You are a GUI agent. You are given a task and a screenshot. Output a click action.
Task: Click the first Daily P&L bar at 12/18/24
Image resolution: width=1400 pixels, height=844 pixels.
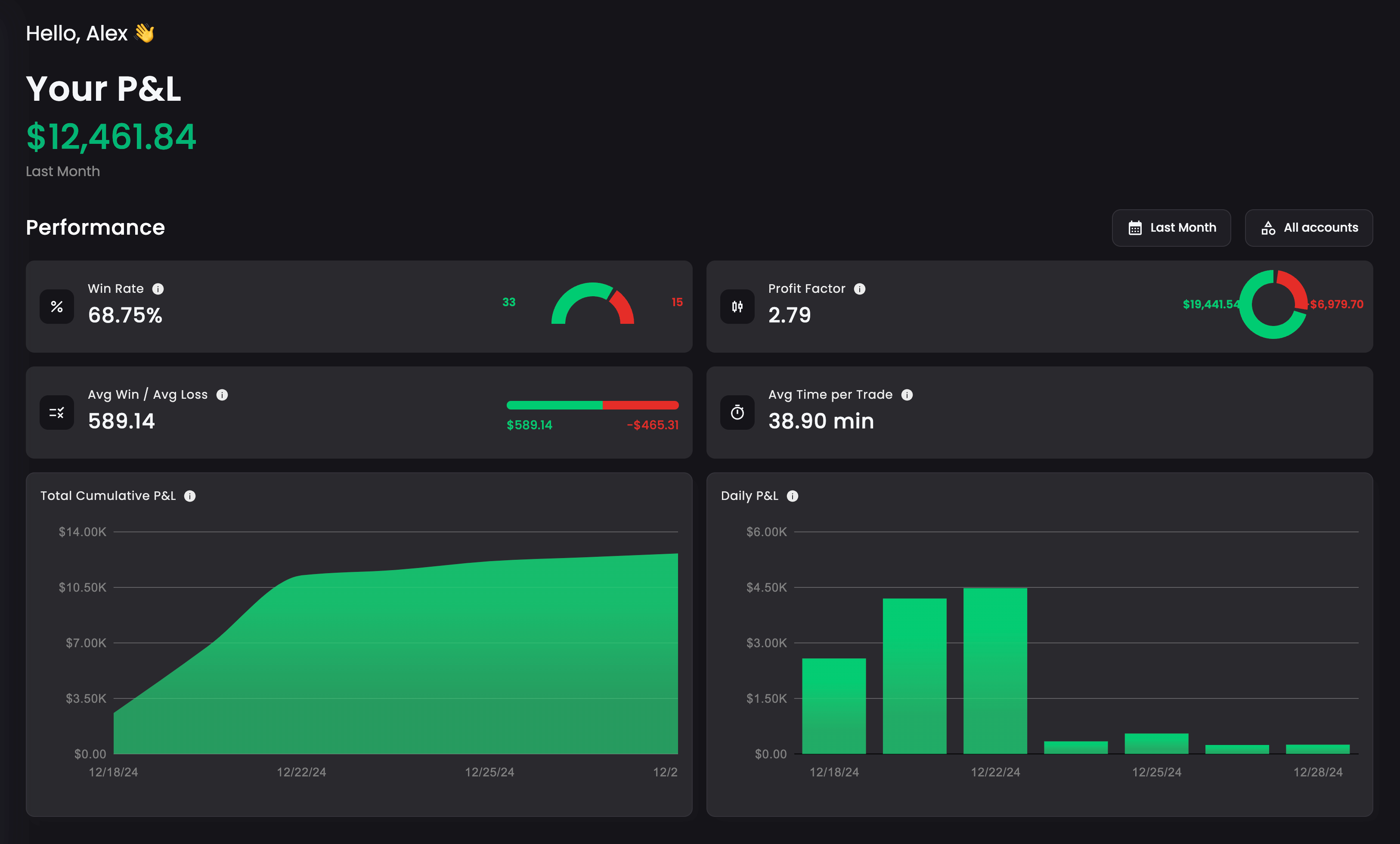(833, 706)
